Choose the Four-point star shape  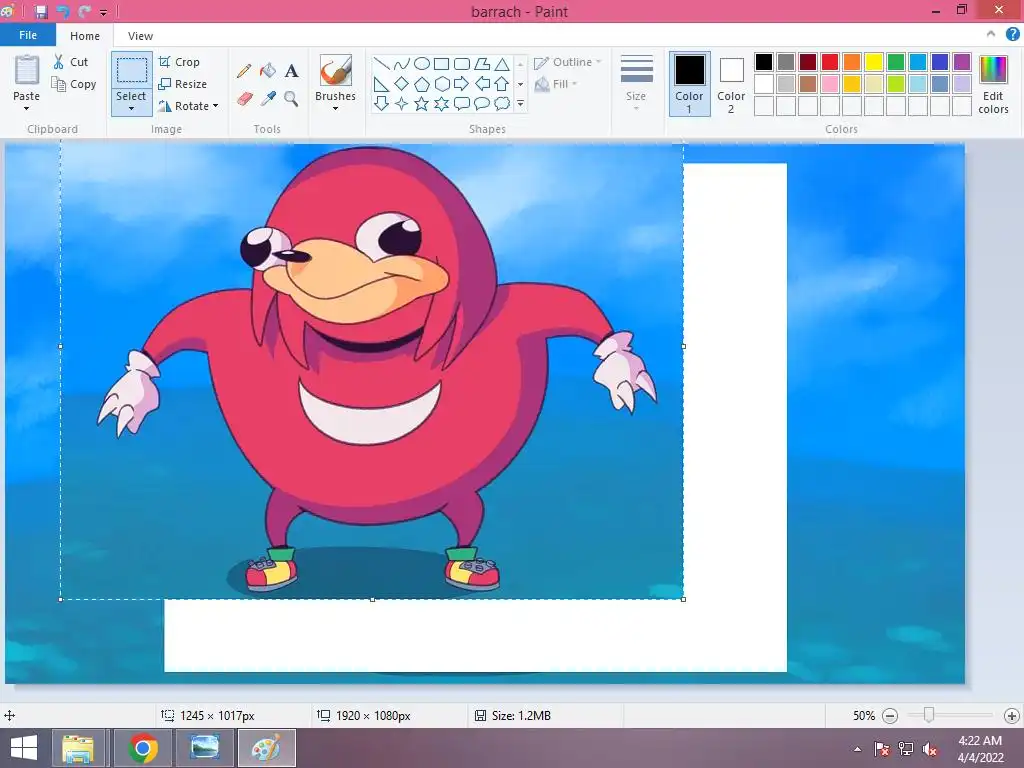[x=402, y=103]
